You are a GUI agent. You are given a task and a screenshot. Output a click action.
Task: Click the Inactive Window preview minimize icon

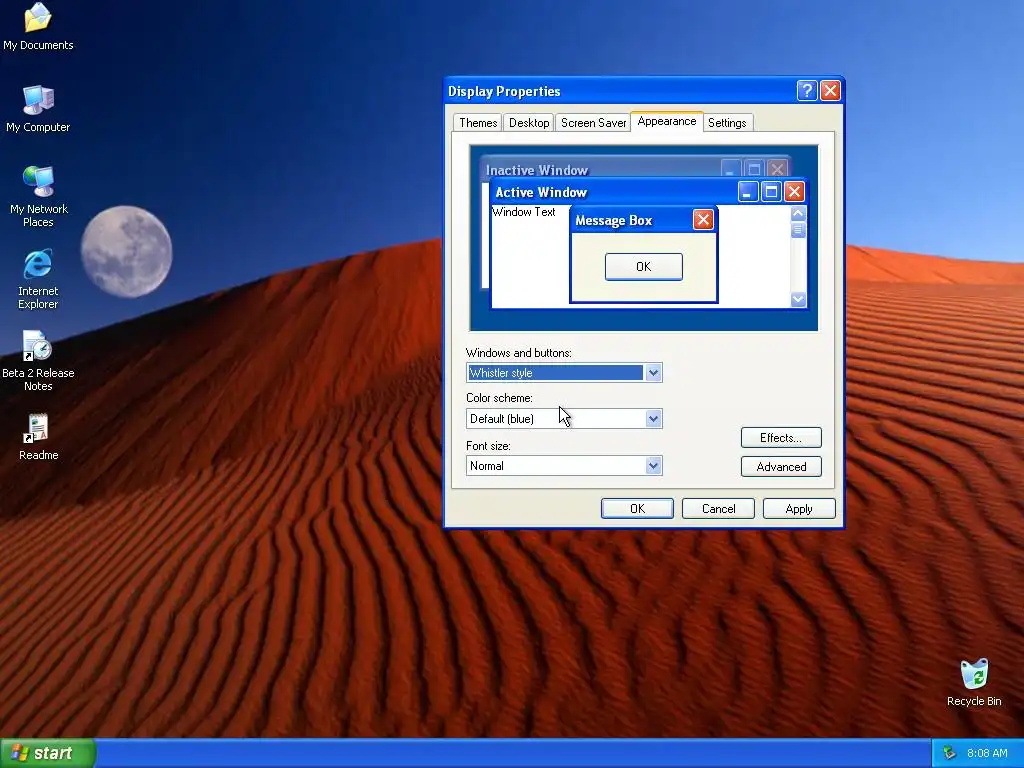click(x=731, y=169)
